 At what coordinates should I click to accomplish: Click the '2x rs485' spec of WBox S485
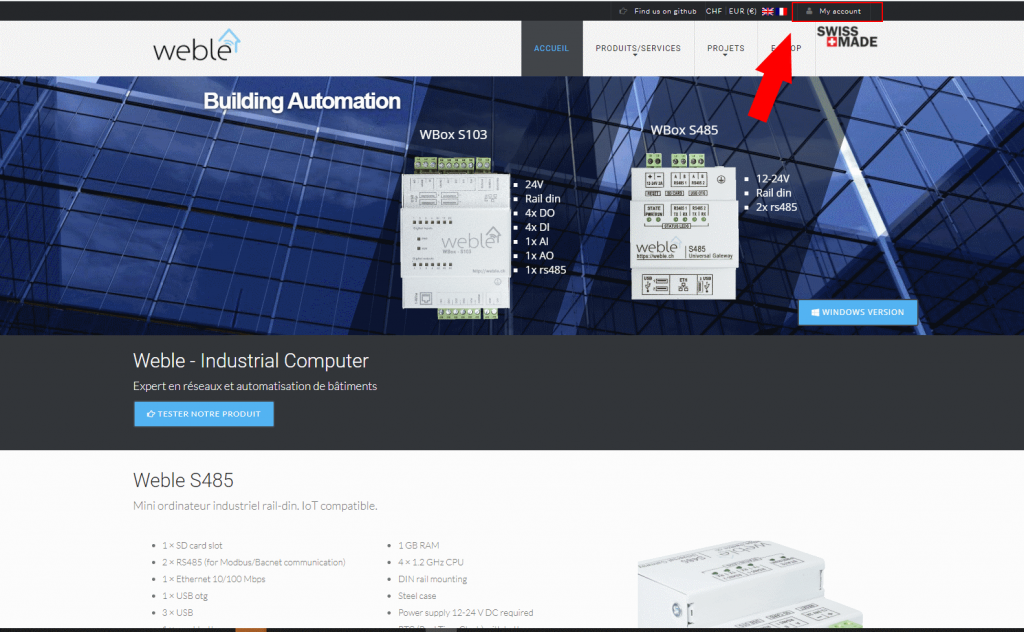(776, 207)
